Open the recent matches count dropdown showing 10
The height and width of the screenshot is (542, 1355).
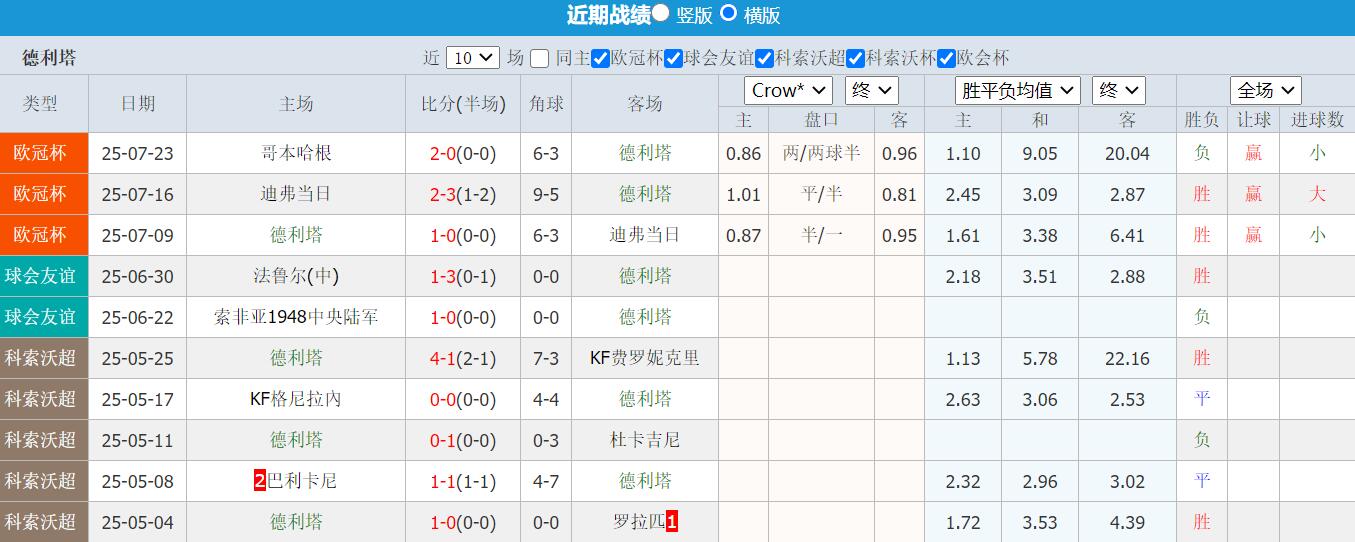click(x=473, y=58)
